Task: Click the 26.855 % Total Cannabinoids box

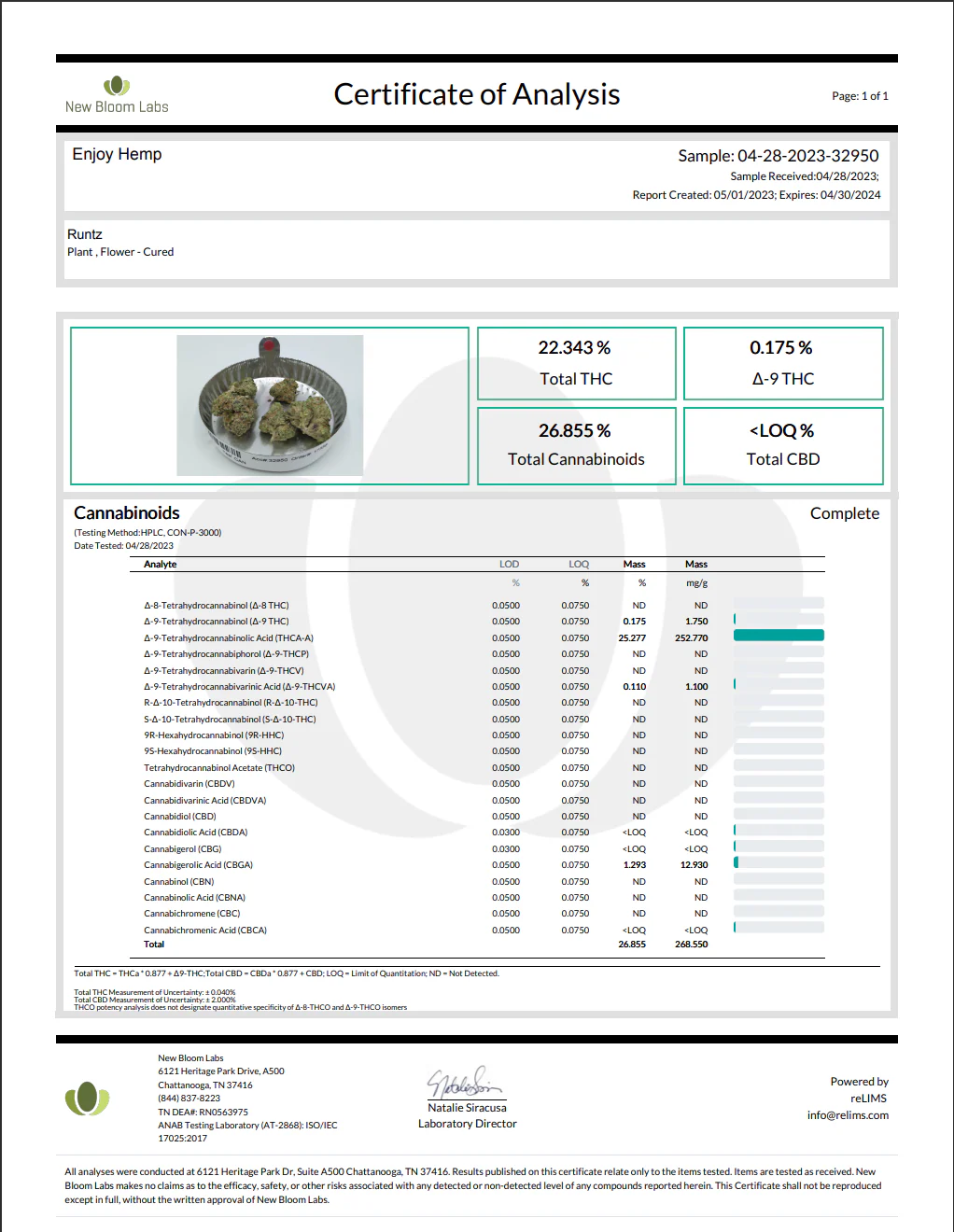Action: (576, 445)
